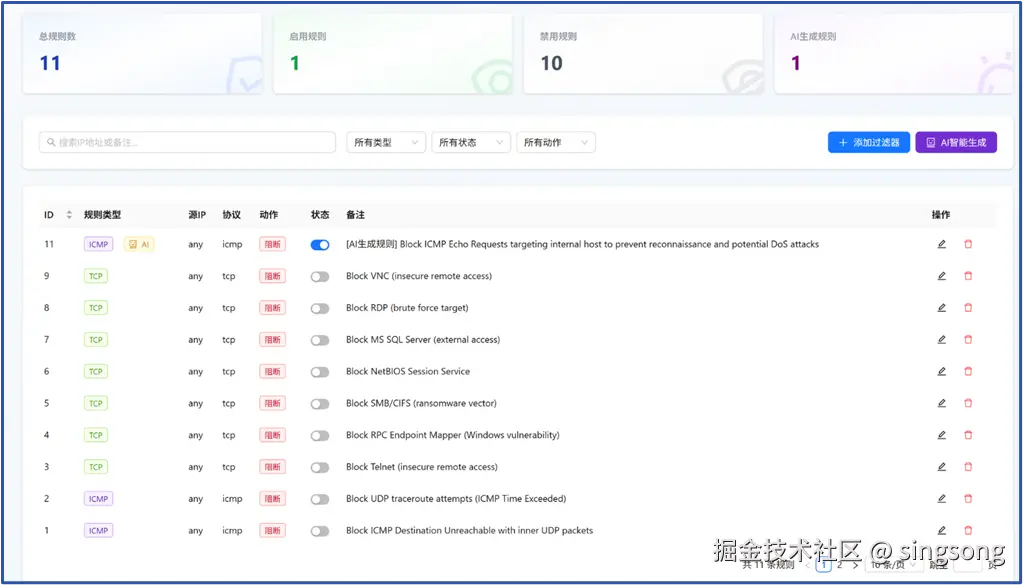Enable the Block SMB/CIFS rule toggle
Screen dimensions: 1023x585
coord(320,404)
